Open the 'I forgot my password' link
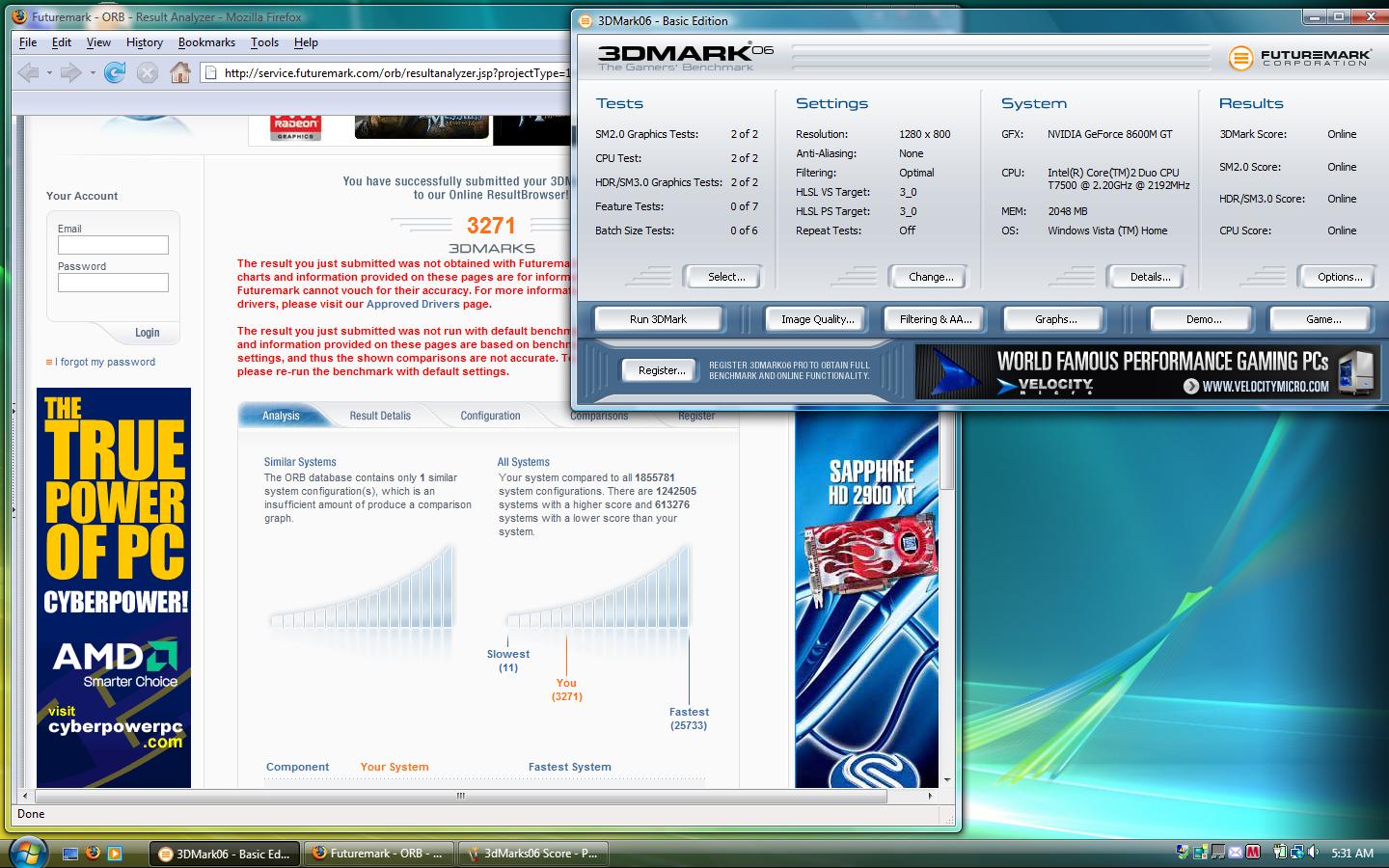1389x868 pixels. point(105,362)
